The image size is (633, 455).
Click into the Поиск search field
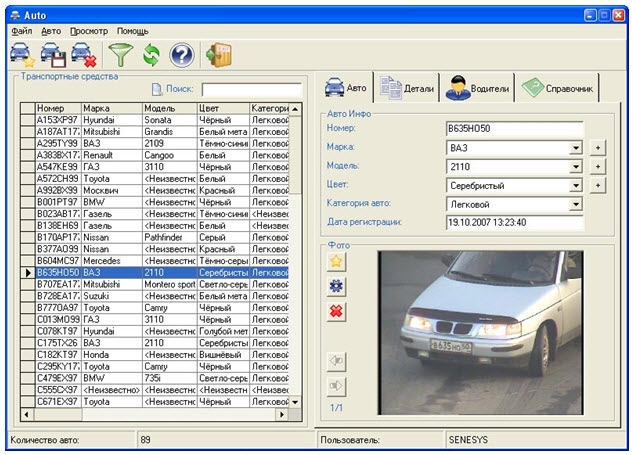[x=252, y=90]
